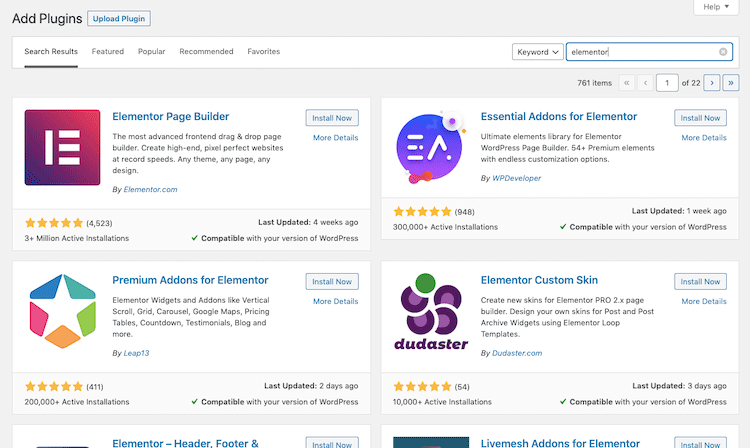The width and height of the screenshot is (750, 448).
Task: Jump to last page of results
Action: (730, 83)
